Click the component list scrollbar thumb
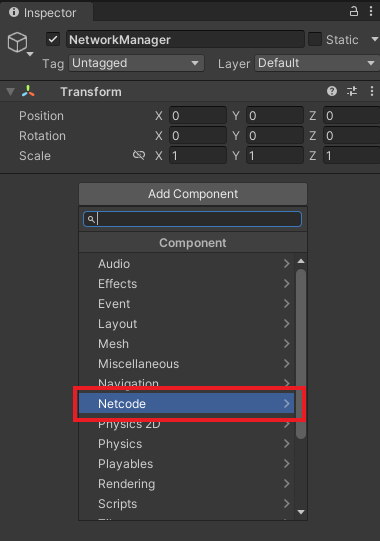The image size is (380, 541). pos(301,354)
